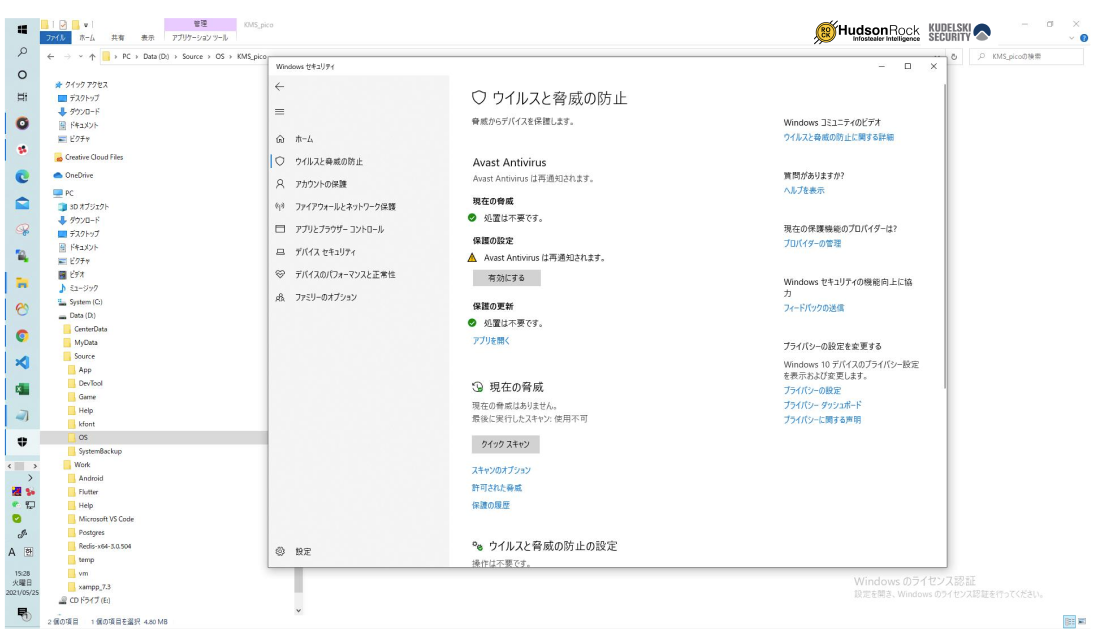
Task: Select OneDrive in navigation tree
Action: point(79,175)
